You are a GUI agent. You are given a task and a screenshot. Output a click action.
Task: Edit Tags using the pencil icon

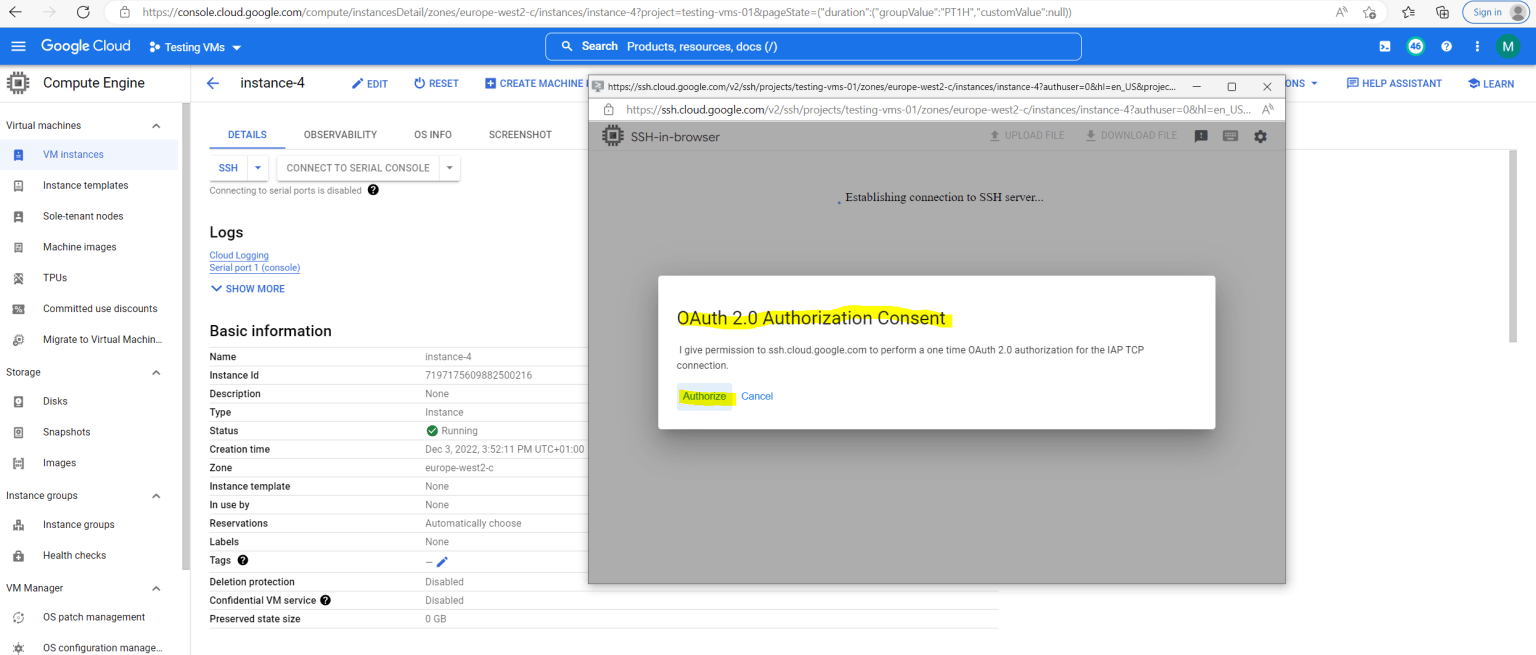(x=441, y=561)
